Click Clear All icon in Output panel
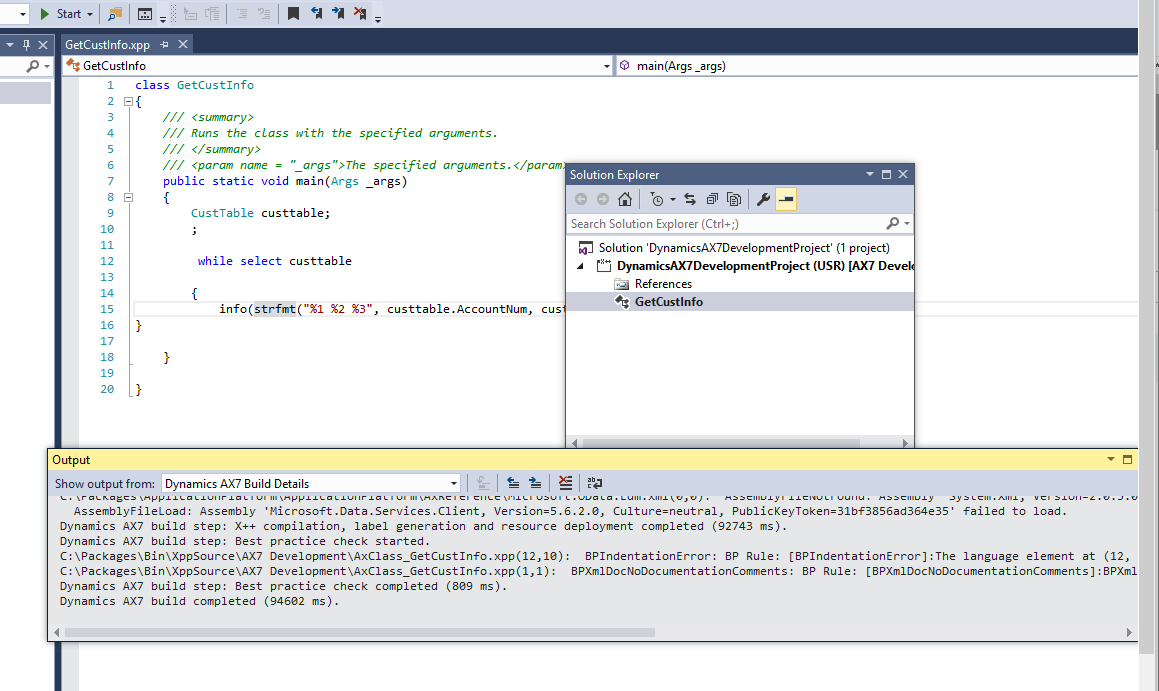This screenshot has width=1159, height=691. point(566,483)
